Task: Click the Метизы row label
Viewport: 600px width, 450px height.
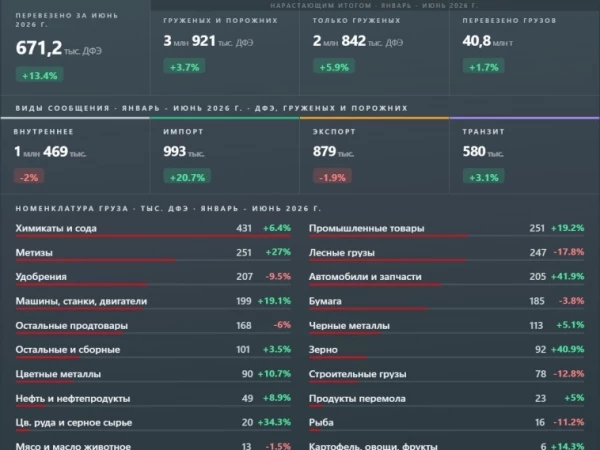Action: point(34,253)
